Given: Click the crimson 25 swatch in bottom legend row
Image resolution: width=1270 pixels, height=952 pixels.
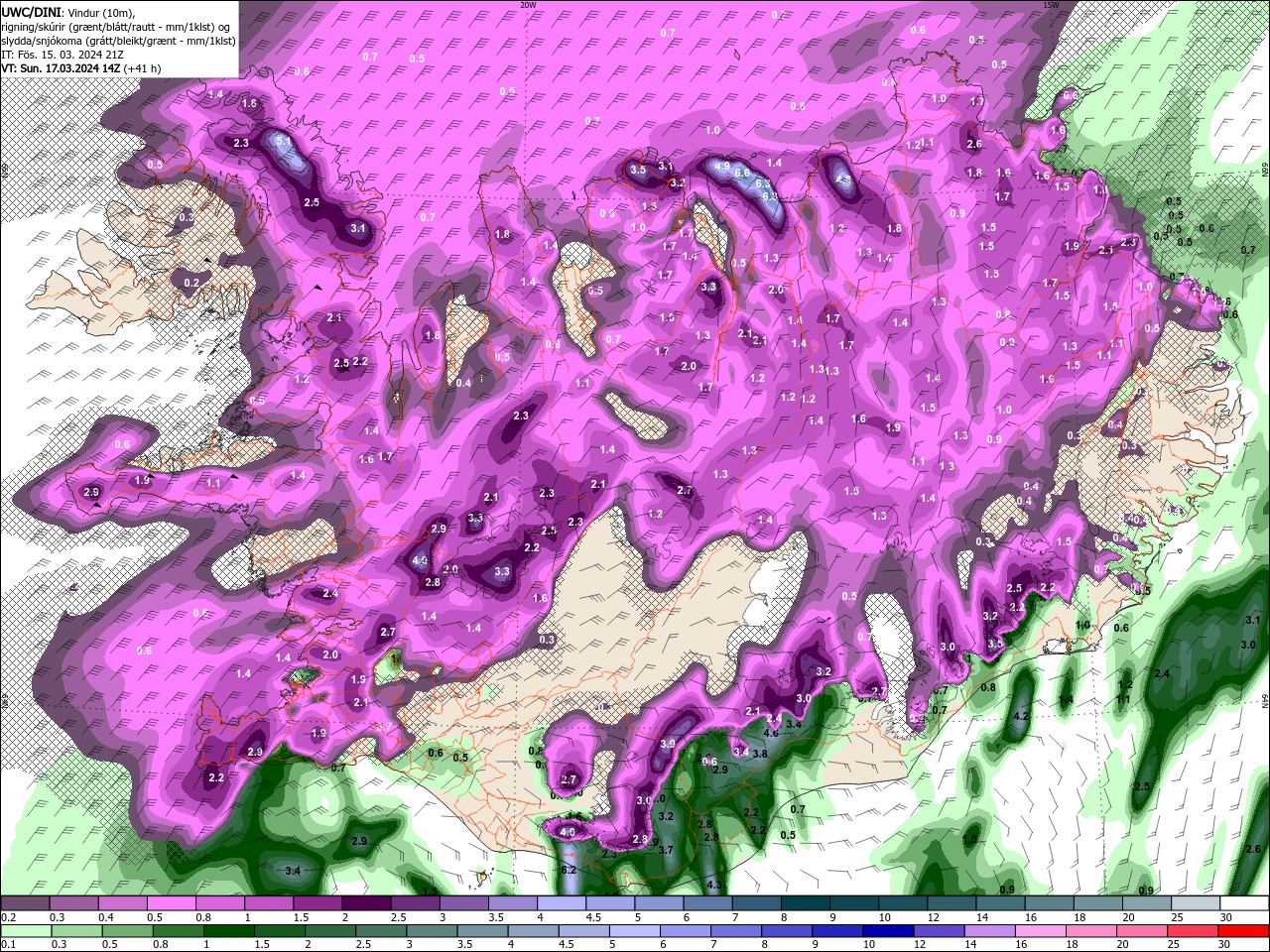Looking at the screenshot, I should [x=1193, y=931].
